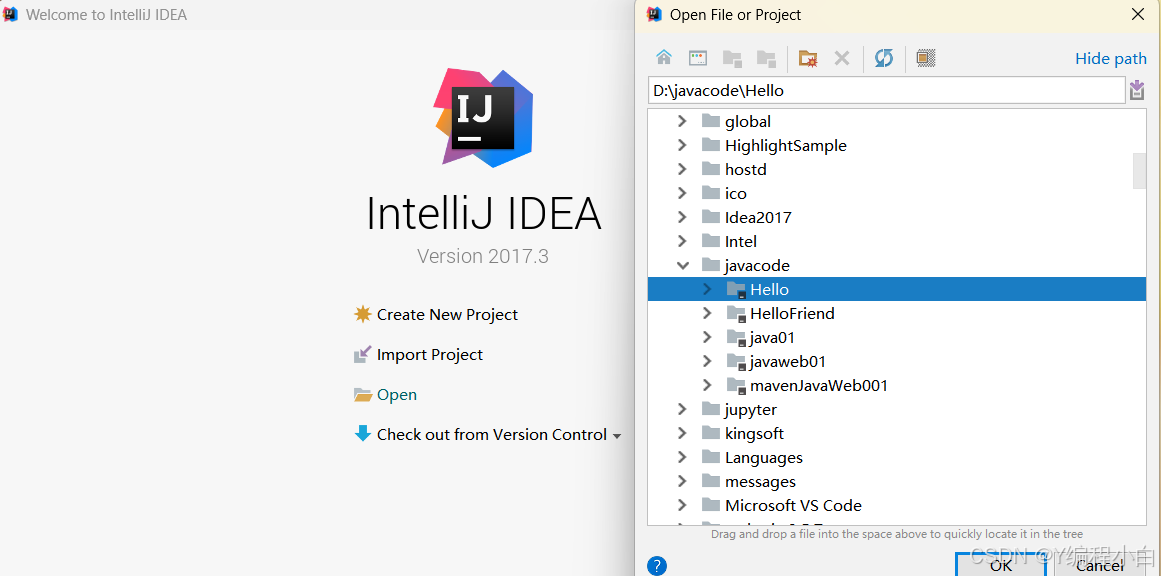Click the javaweb01 project folder icon
This screenshot has height=576, width=1161.
[736, 362]
